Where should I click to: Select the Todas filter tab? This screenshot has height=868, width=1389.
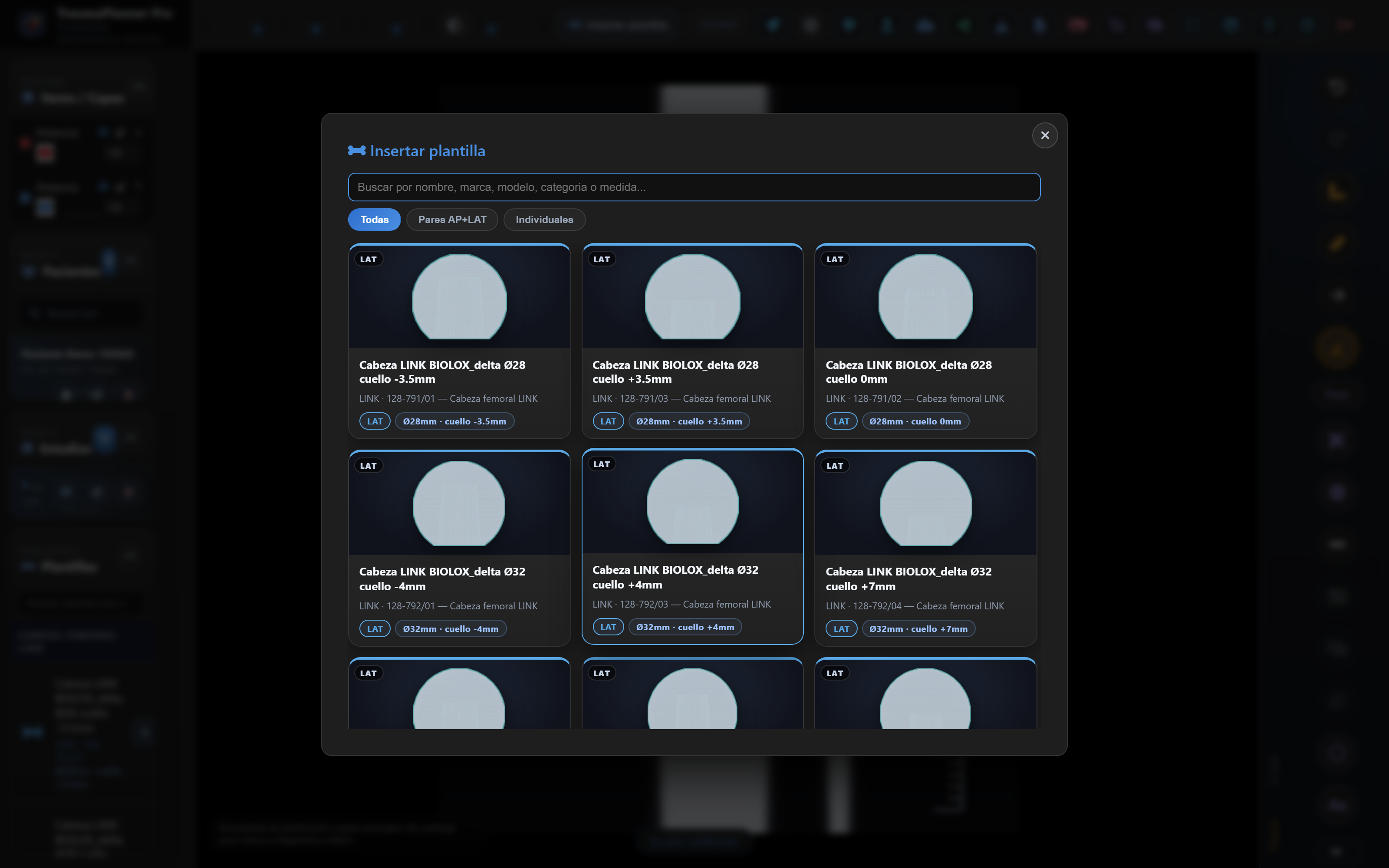374,219
